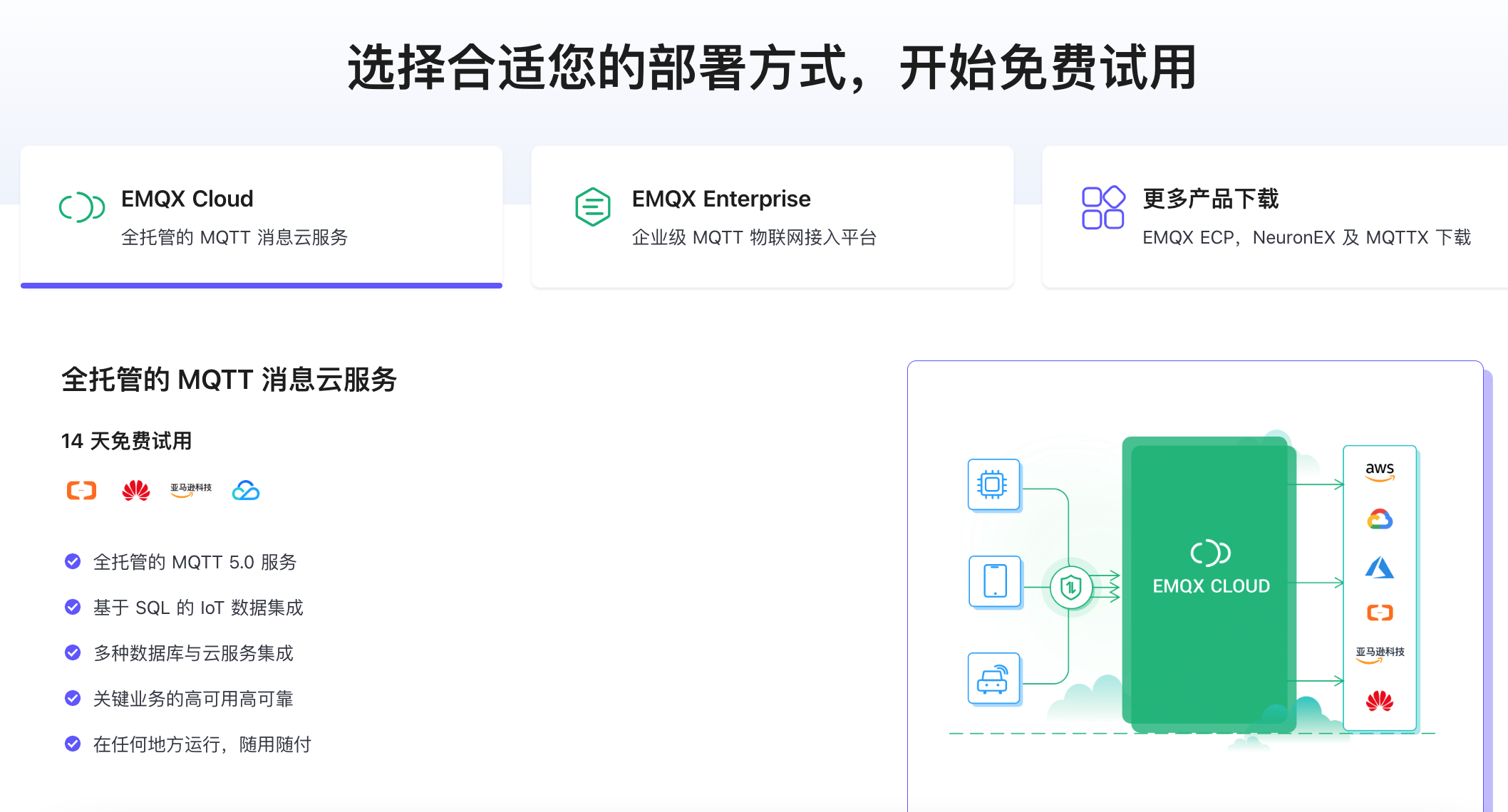Click the checkmark beside 在任何地方运行，随用随付
Screen dimensions: 1508x812
tap(73, 744)
